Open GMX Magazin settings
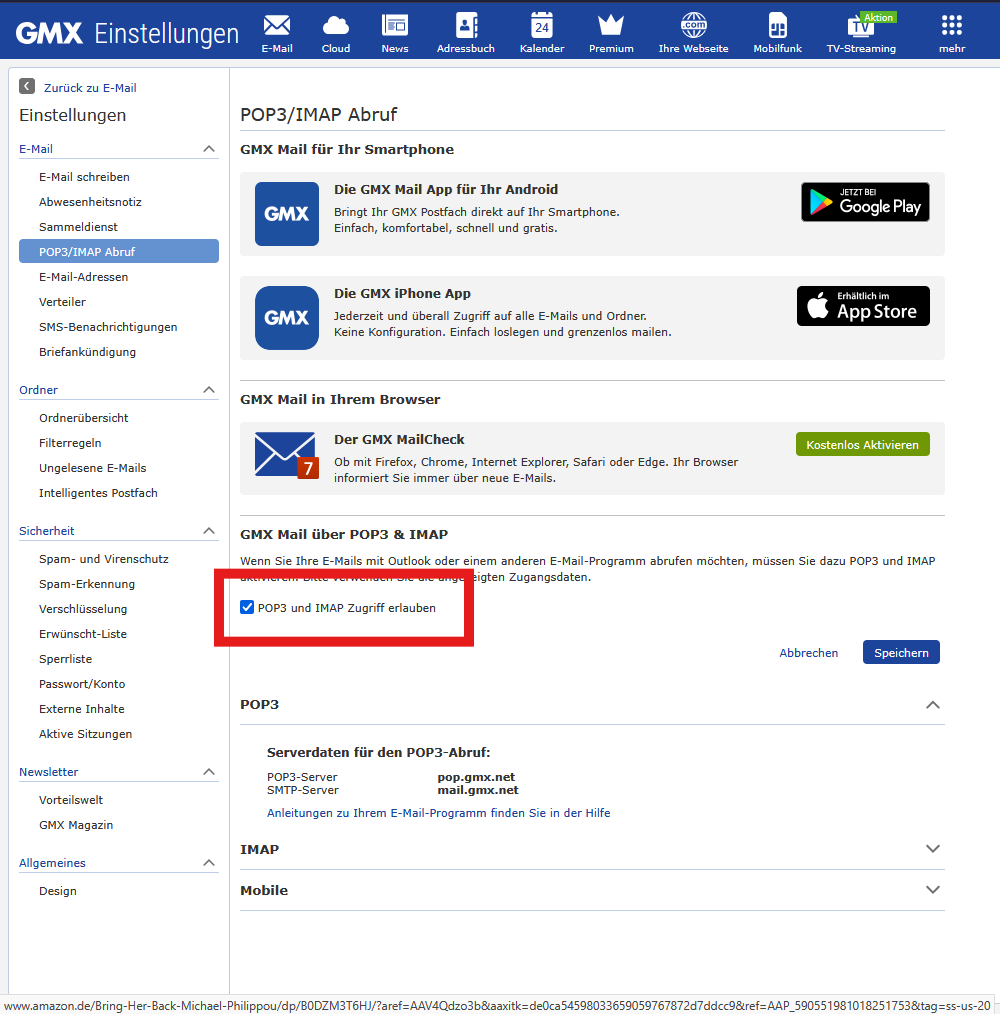 pos(76,825)
